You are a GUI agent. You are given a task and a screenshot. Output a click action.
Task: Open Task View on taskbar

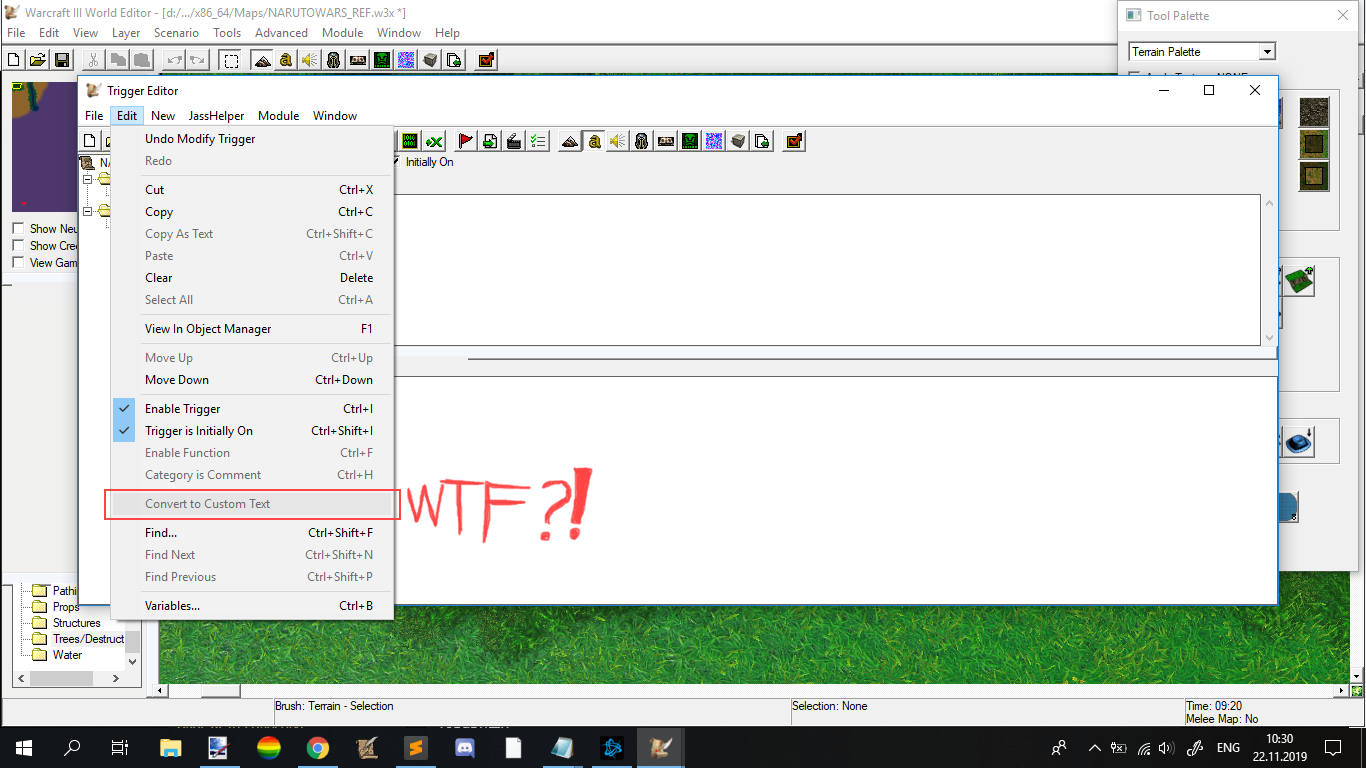120,747
